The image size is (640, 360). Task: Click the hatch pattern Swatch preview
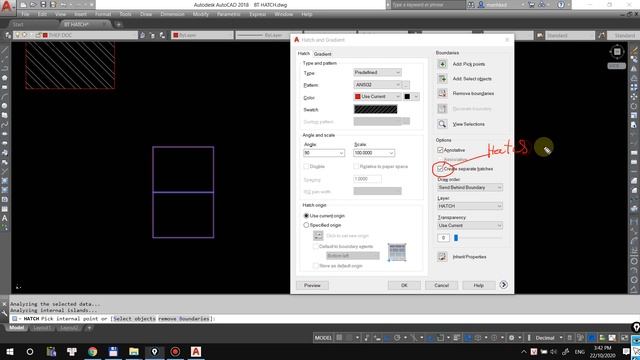pyautogui.click(x=376, y=109)
